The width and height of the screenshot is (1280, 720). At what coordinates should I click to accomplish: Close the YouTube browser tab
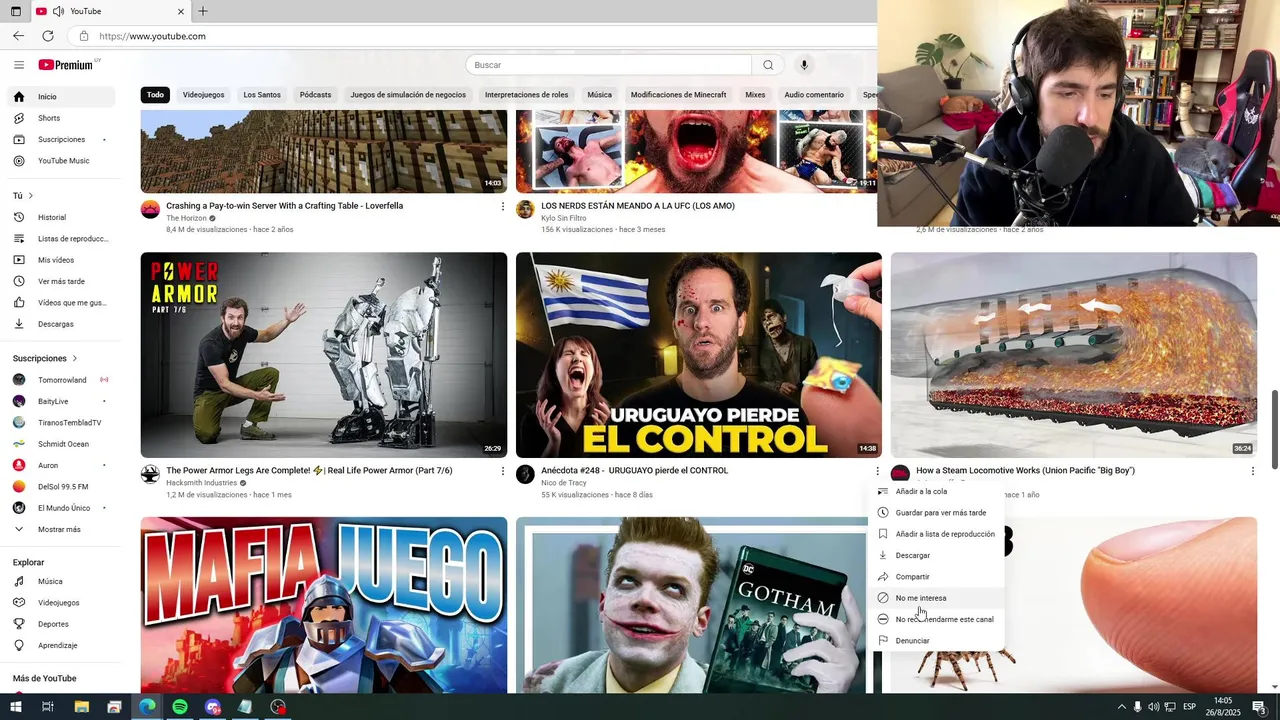[181, 11]
